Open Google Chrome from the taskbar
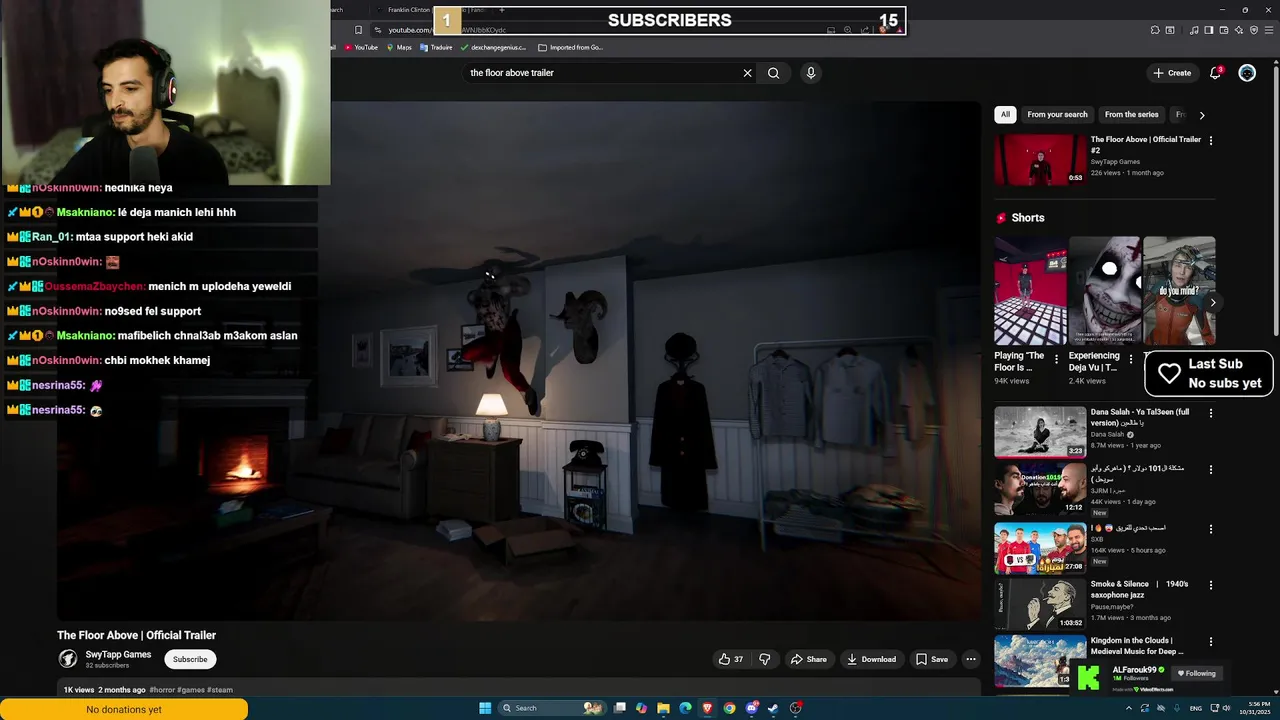Screen dimensions: 1280x720 [729, 708]
